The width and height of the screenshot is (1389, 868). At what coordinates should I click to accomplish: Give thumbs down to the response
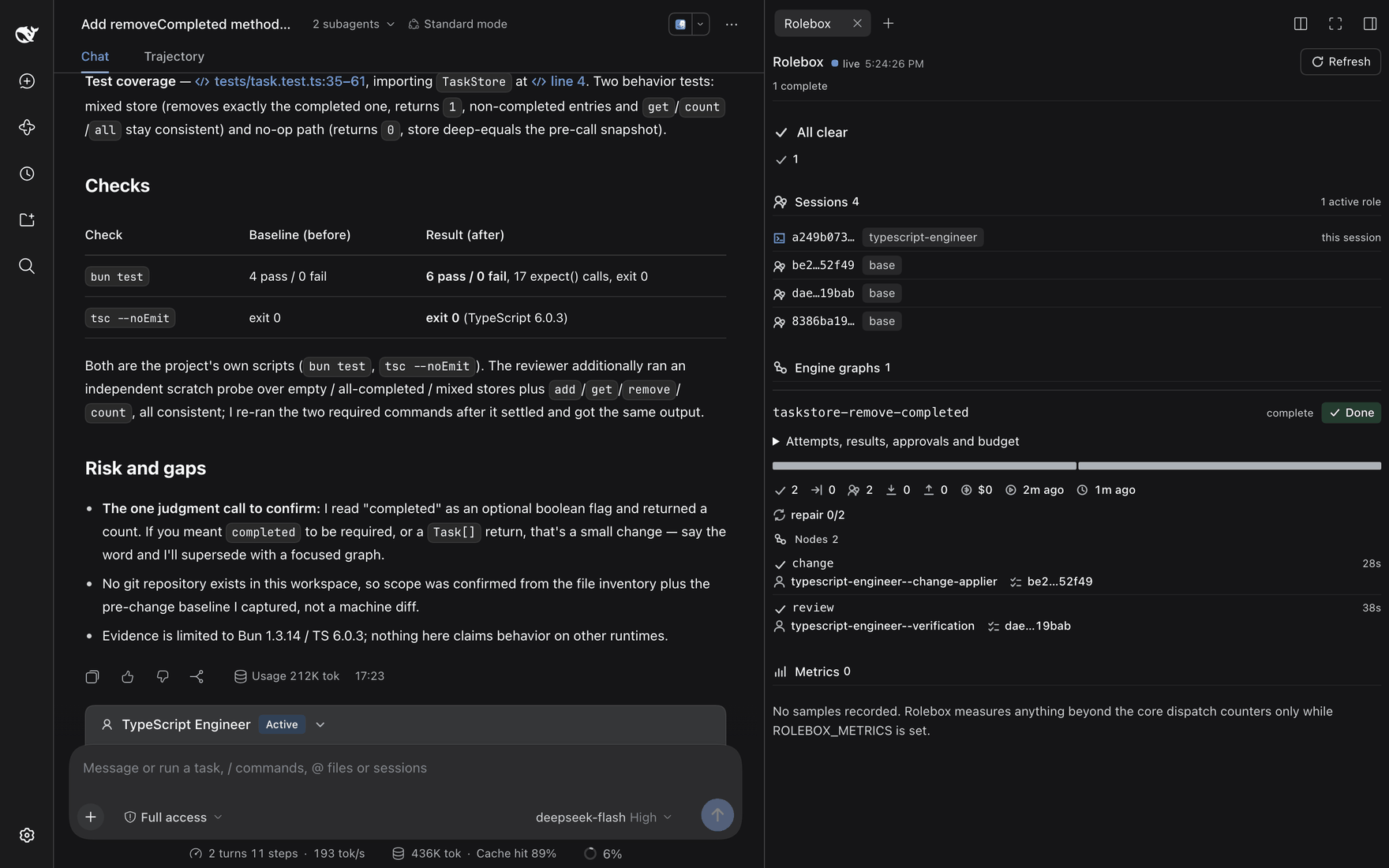pyautogui.click(x=163, y=676)
